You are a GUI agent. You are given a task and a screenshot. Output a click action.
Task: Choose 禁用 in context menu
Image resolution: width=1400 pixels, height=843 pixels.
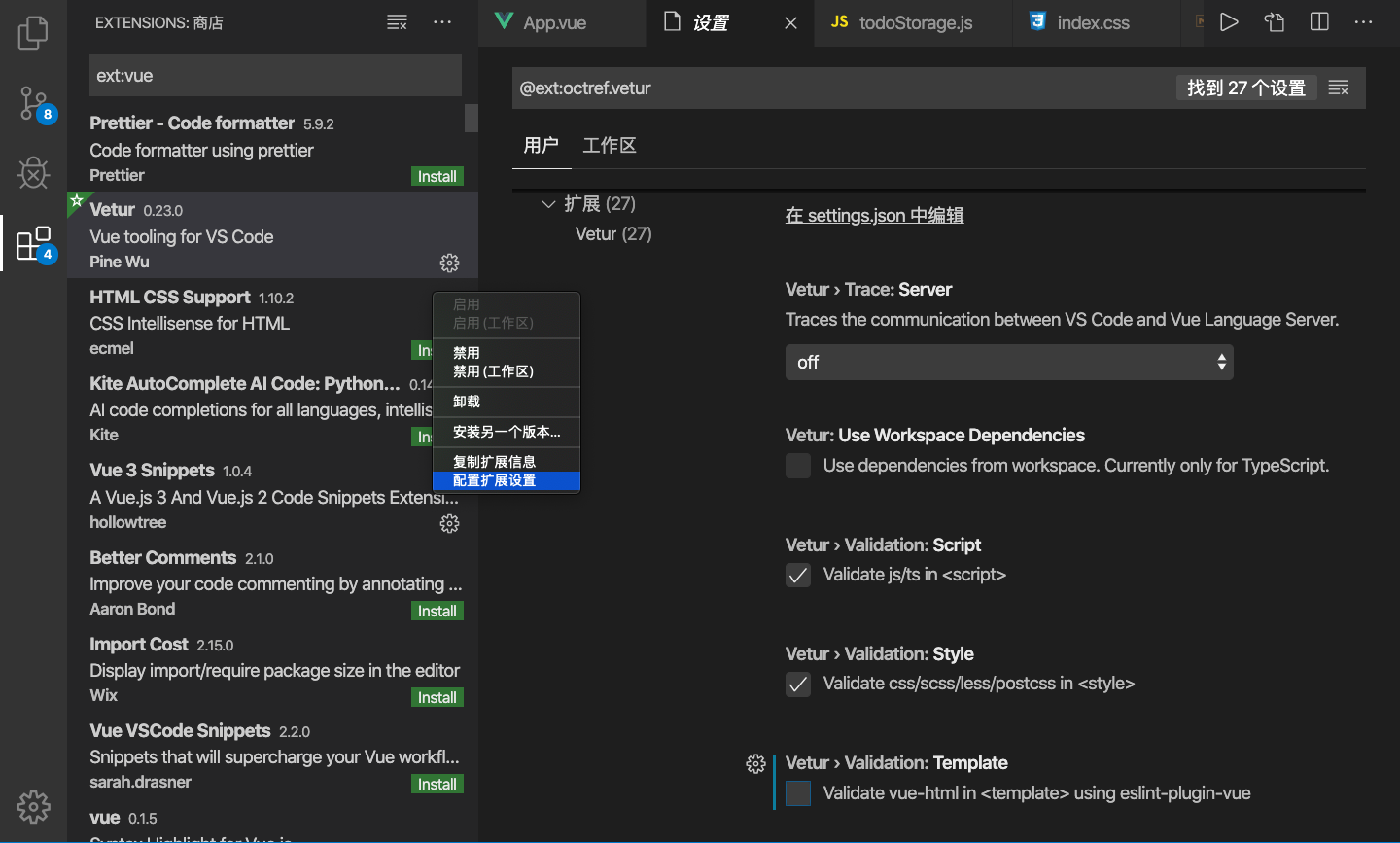507,353
